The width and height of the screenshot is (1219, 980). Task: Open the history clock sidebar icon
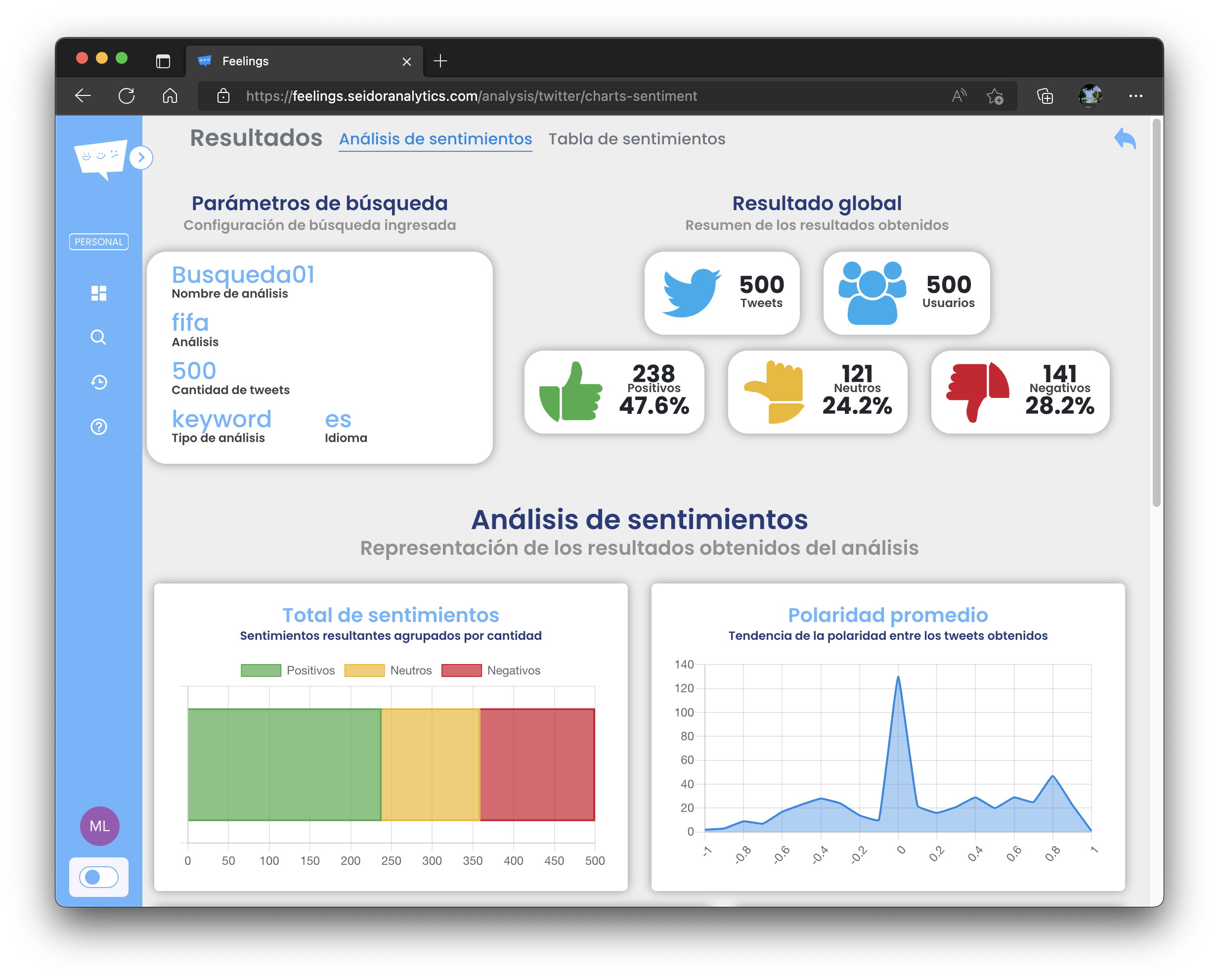(99, 382)
